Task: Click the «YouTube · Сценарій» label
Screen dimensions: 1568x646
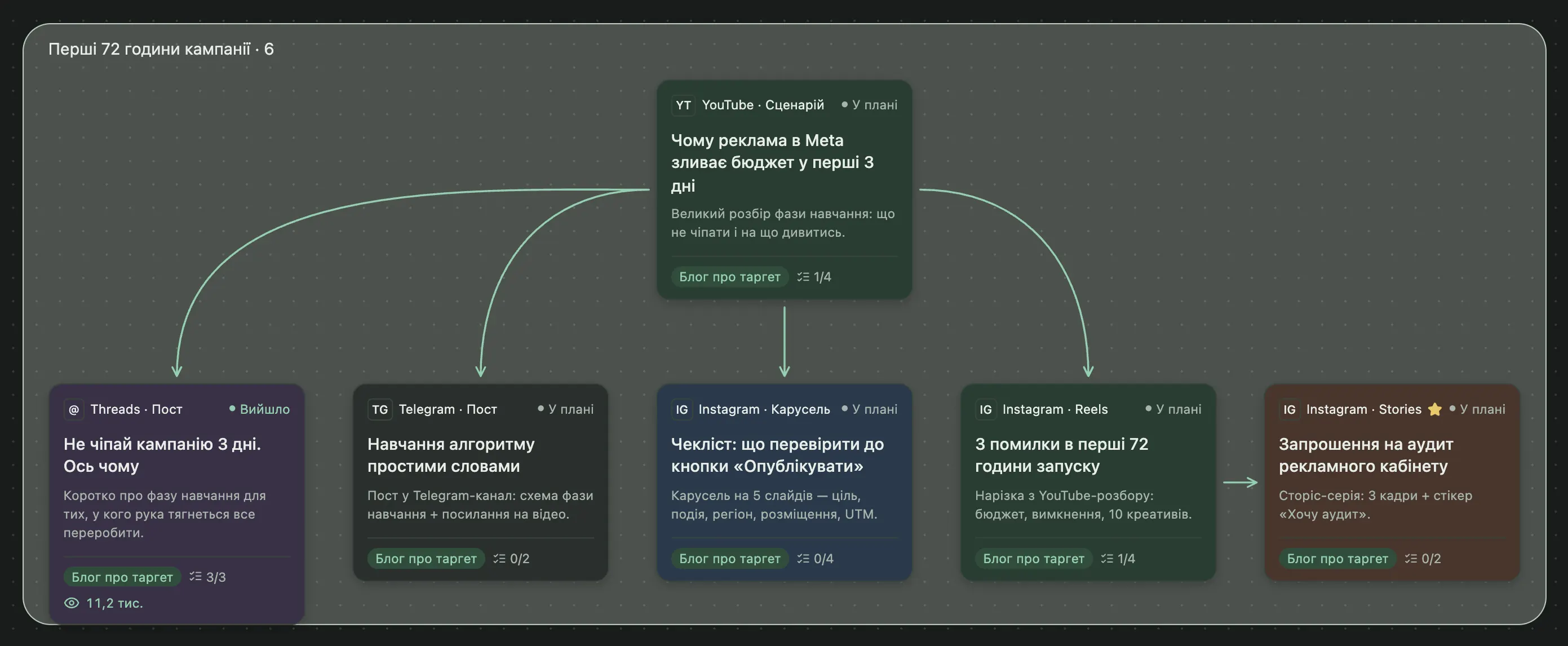Action: coord(763,105)
